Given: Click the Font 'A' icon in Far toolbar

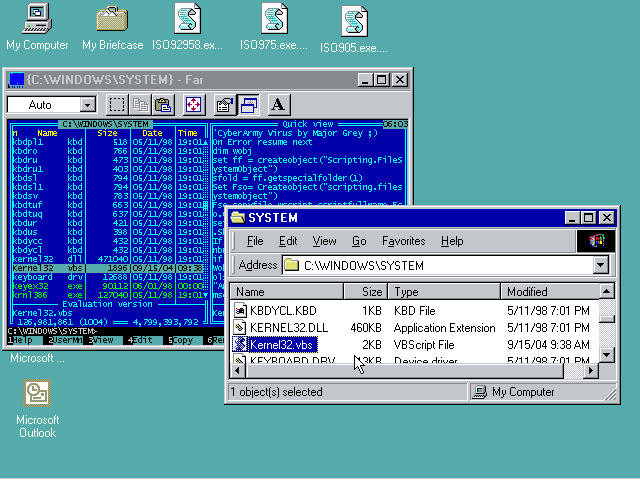Looking at the screenshot, I should tap(279, 105).
